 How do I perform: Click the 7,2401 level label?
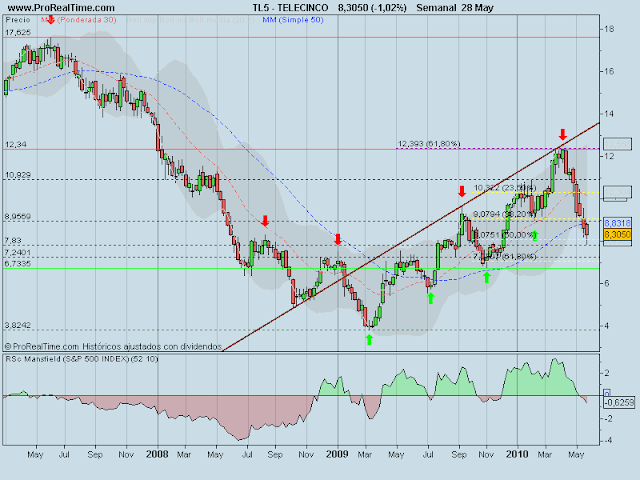coord(18,252)
